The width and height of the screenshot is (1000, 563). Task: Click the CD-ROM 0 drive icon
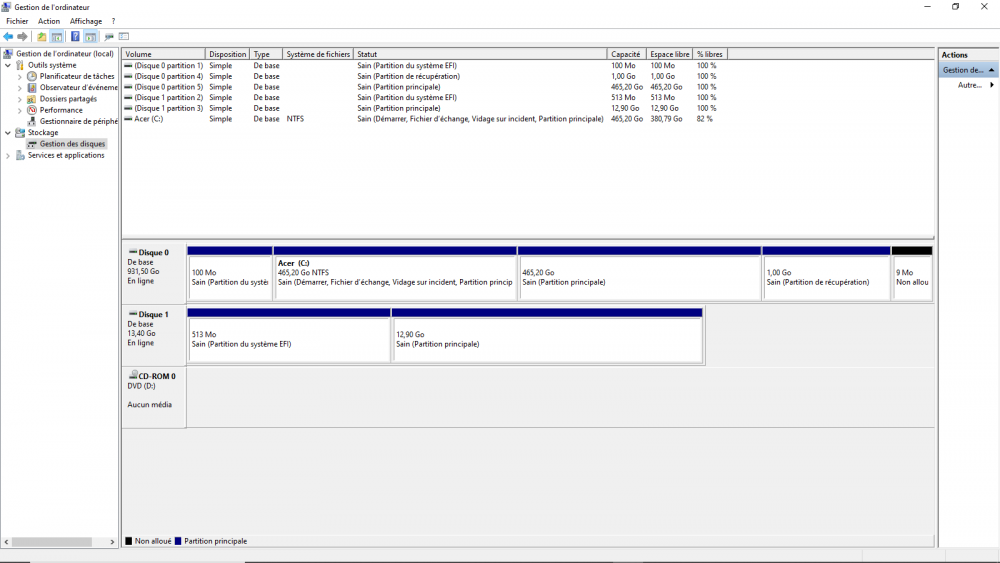coord(133,376)
